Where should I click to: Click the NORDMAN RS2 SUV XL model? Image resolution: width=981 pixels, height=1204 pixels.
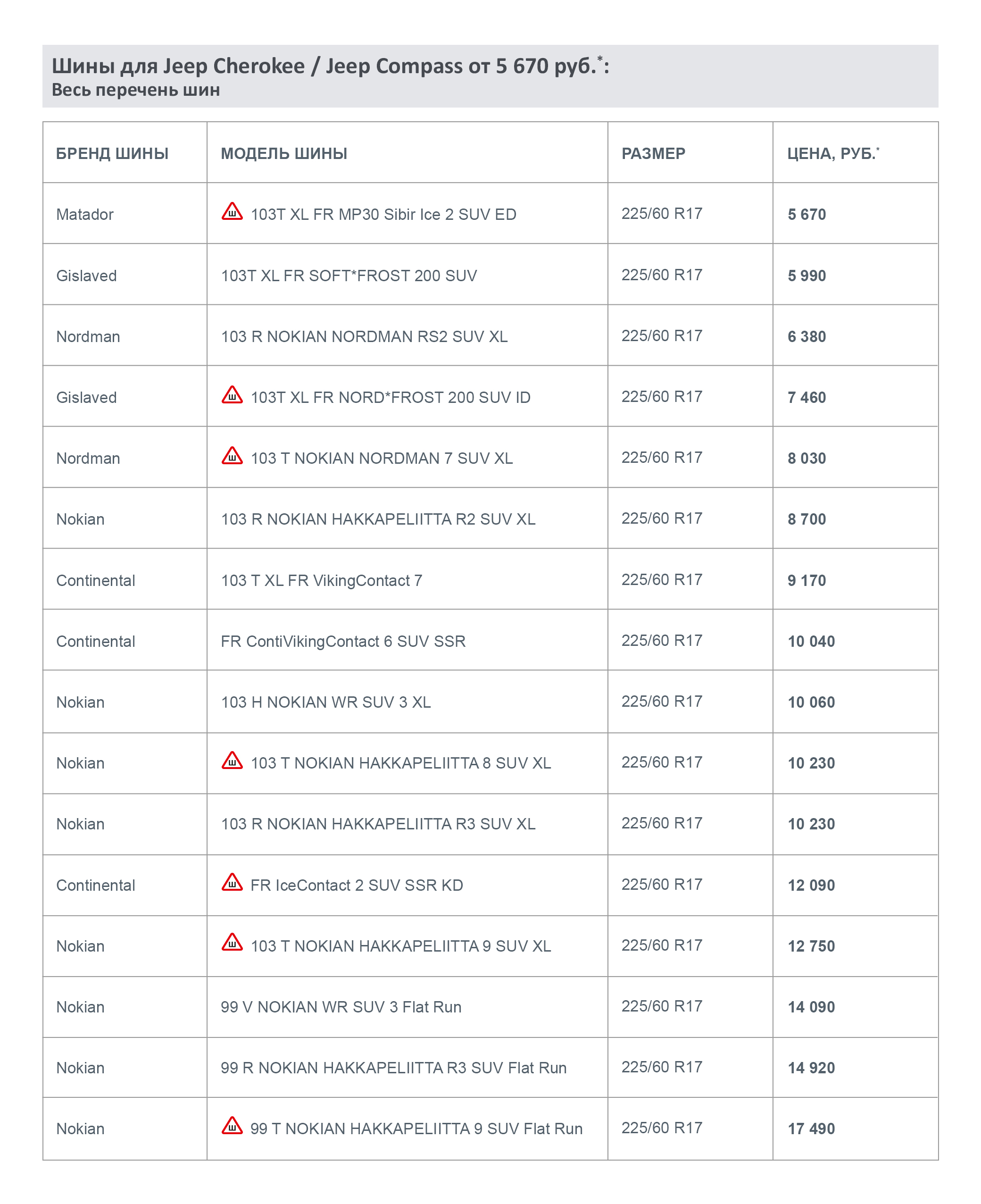pyautogui.click(x=364, y=337)
